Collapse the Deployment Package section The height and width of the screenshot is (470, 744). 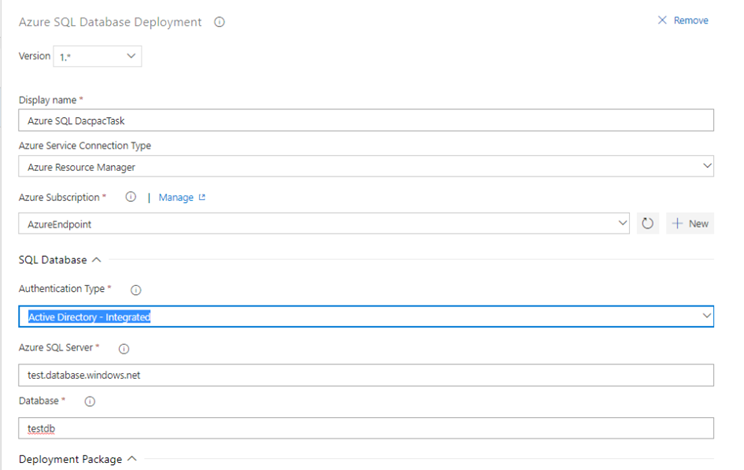pyautogui.click(x=132, y=459)
